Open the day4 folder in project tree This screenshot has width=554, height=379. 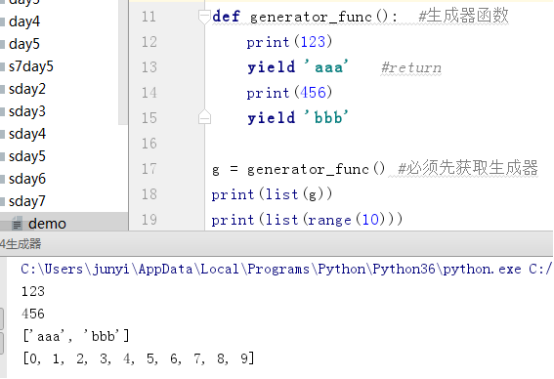[24, 22]
